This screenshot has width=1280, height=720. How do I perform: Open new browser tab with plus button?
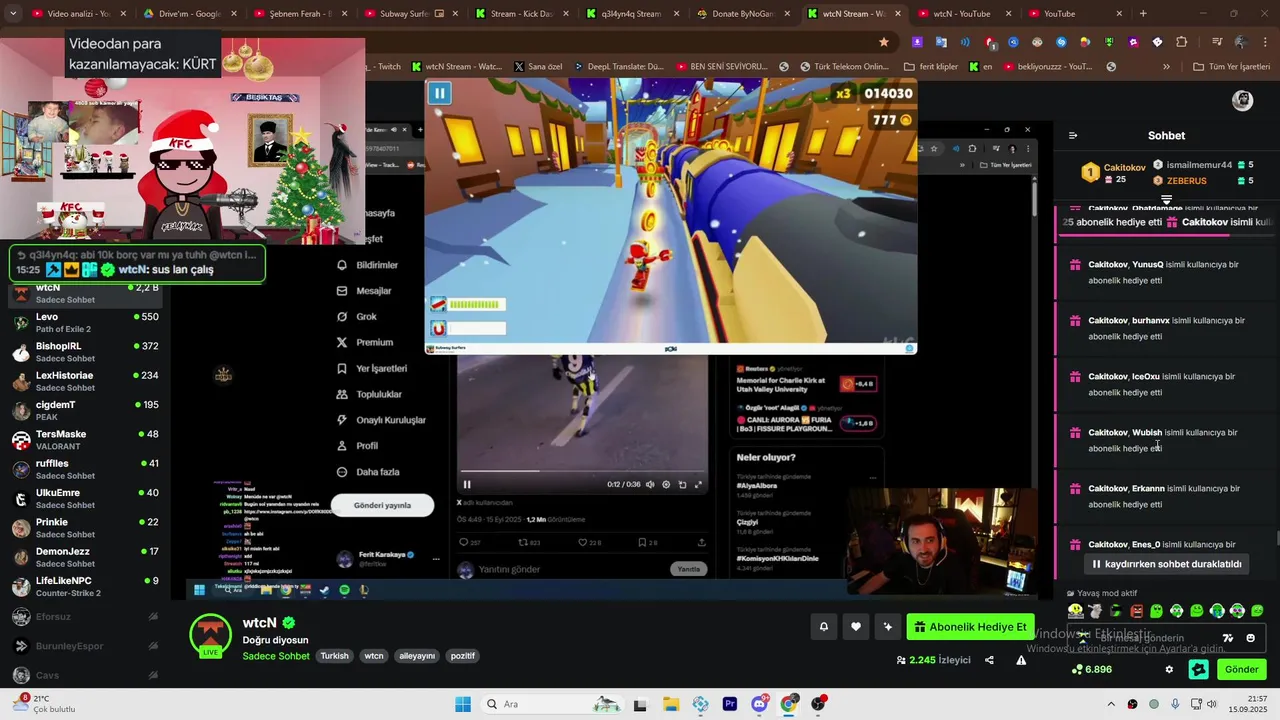coord(1143,14)
